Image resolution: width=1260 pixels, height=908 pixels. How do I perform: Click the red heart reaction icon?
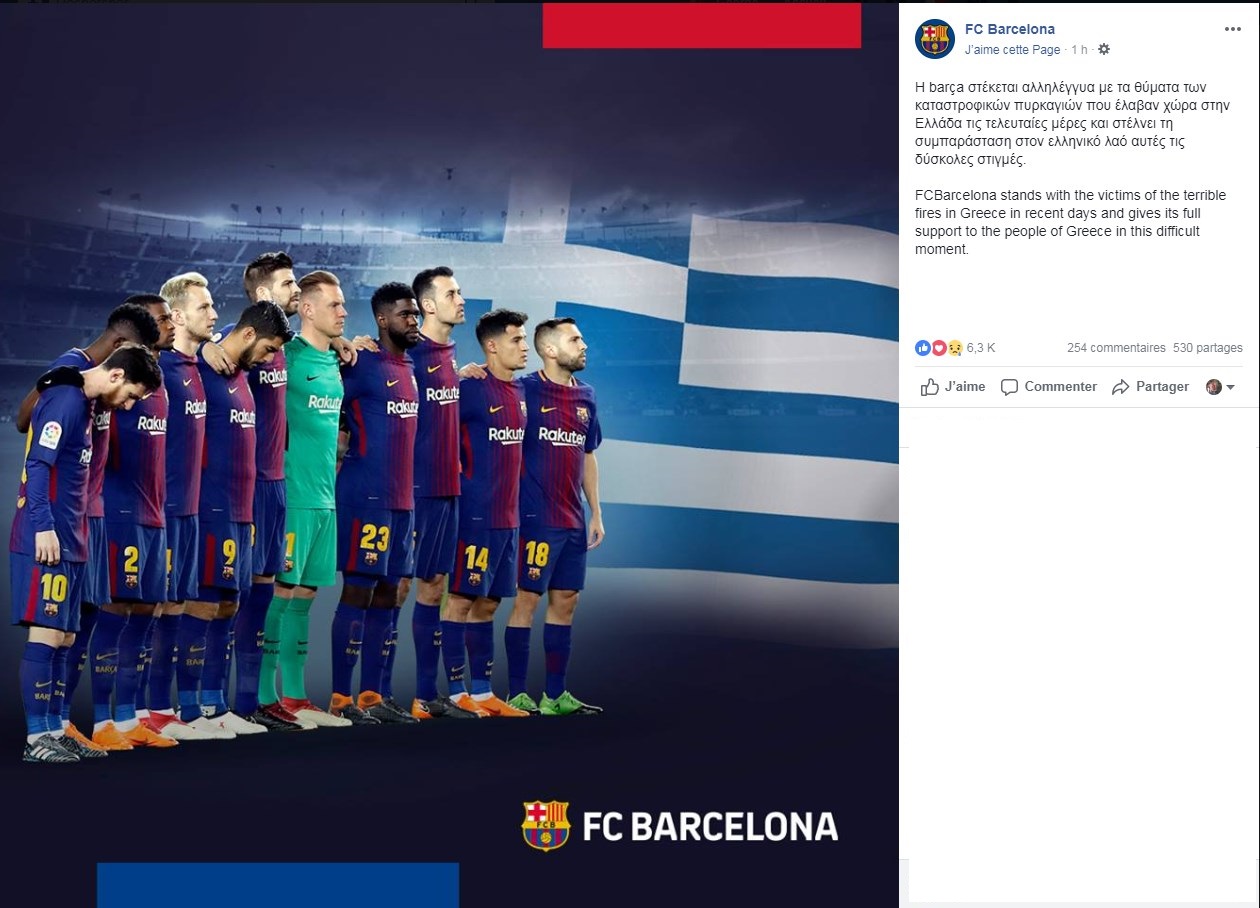[938, 348]
